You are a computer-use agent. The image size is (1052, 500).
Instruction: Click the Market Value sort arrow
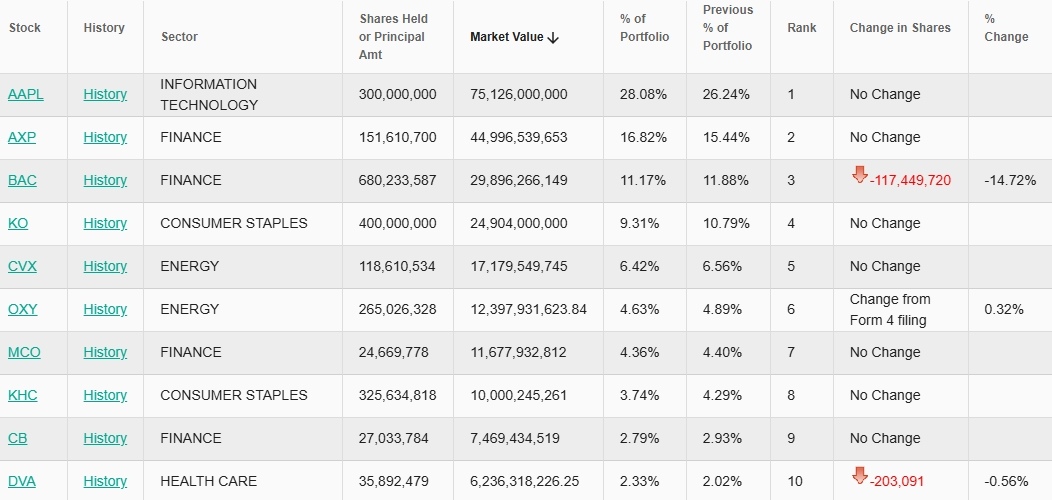(553, 37)
